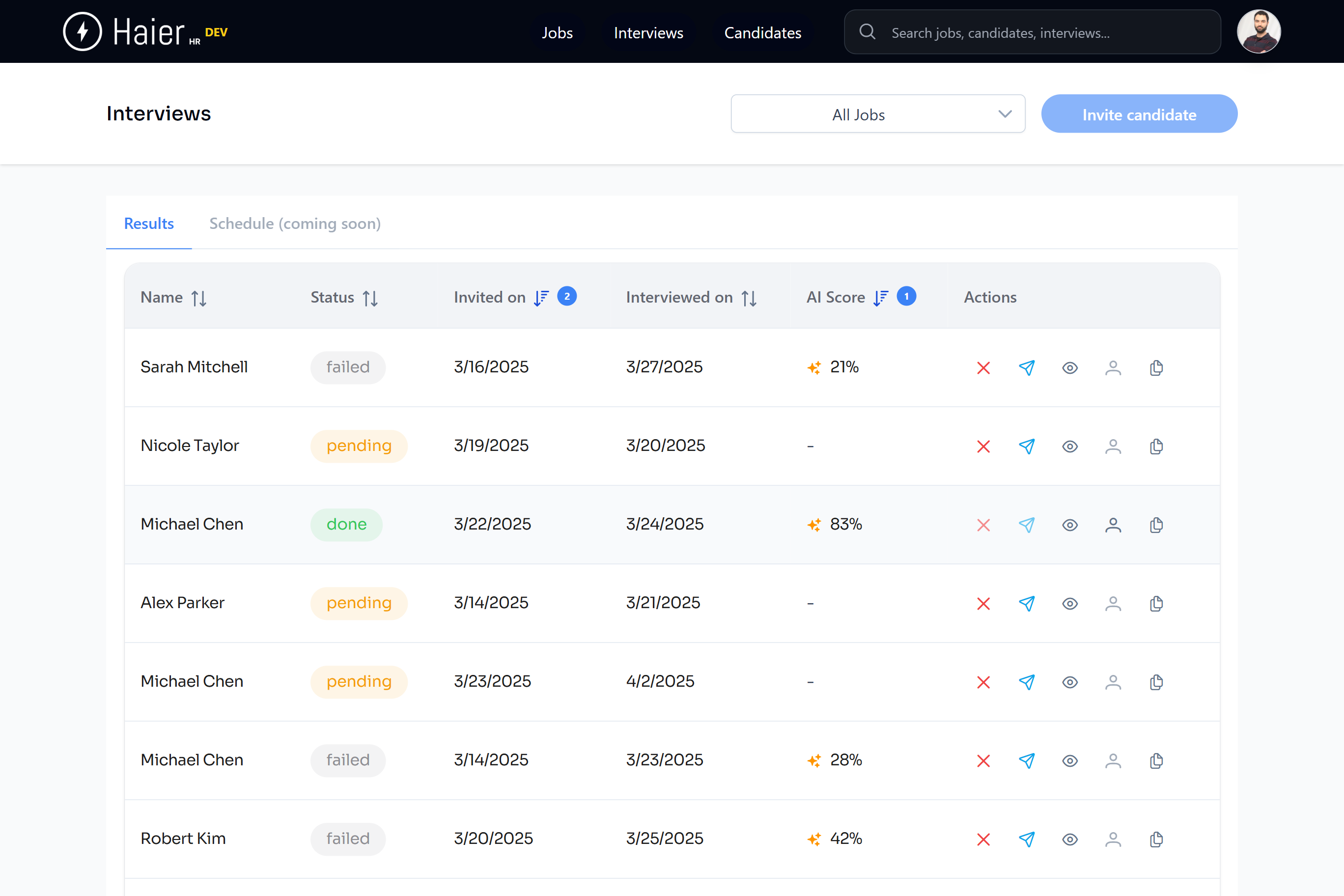Image resolution: width=1344 pixels, height=896 pixels.
Task: Click red X icon in the row invited 3/23/2025
Action: click(x=983, y=682)
